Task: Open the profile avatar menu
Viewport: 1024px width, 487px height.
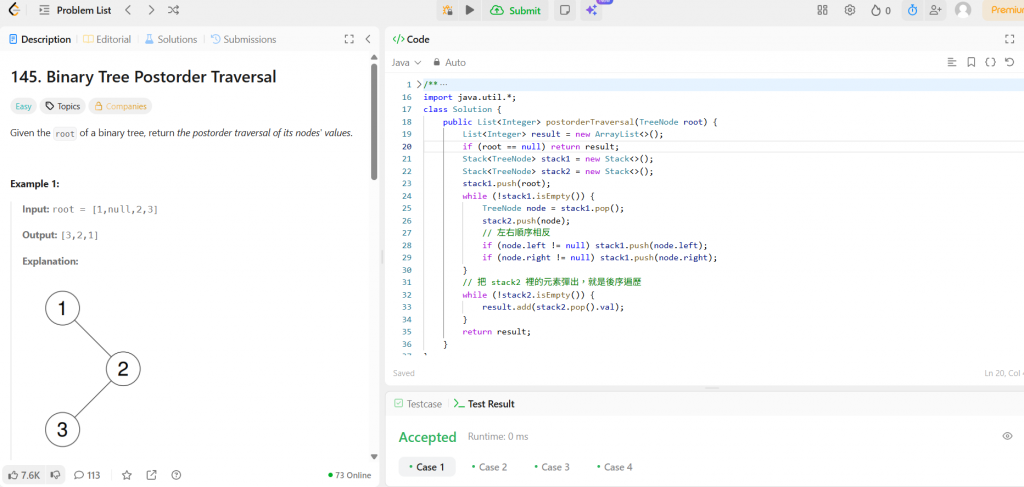Action: [x=963, y=10]
